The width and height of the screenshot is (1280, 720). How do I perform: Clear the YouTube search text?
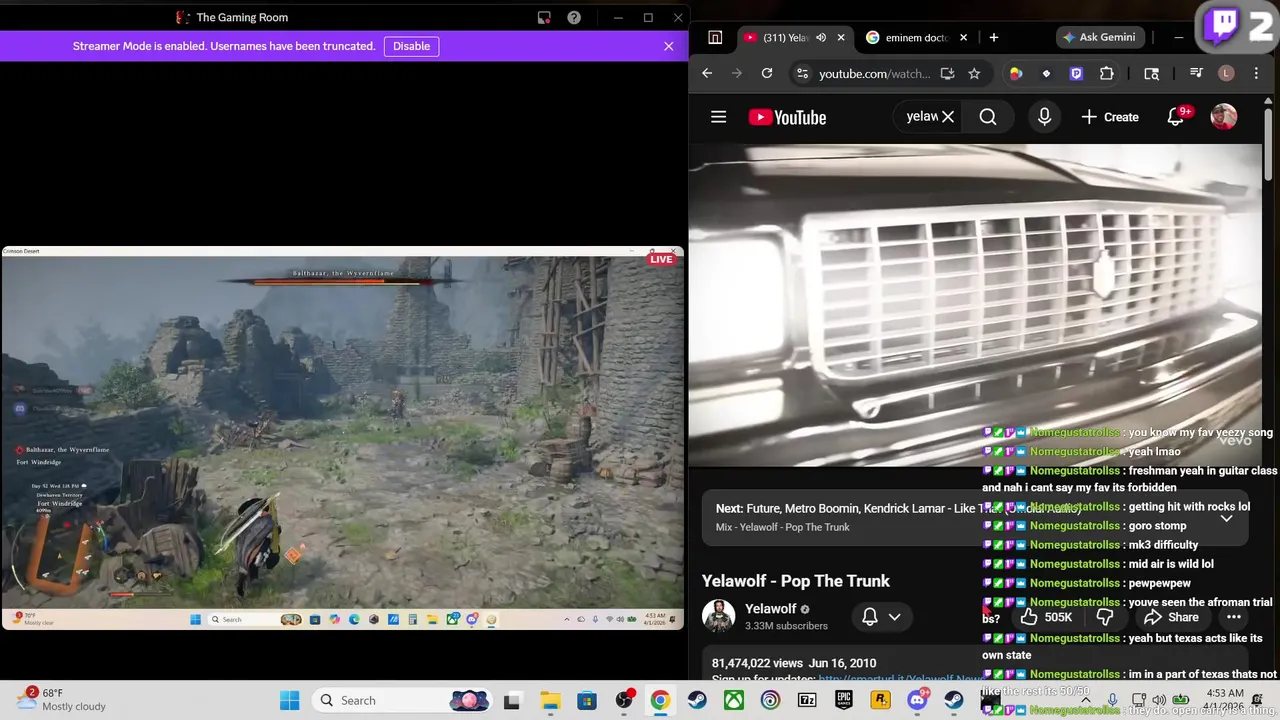(948, 117)
